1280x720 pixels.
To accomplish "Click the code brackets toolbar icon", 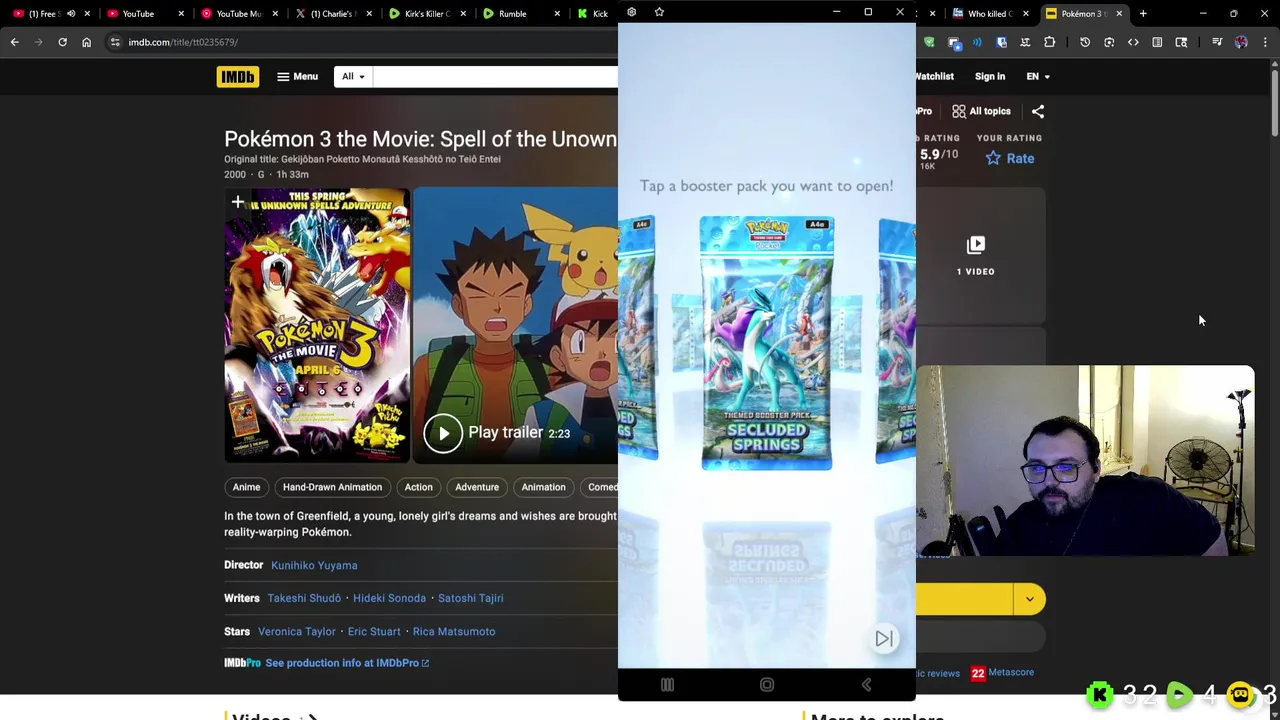I will [x=1133, y=42].
